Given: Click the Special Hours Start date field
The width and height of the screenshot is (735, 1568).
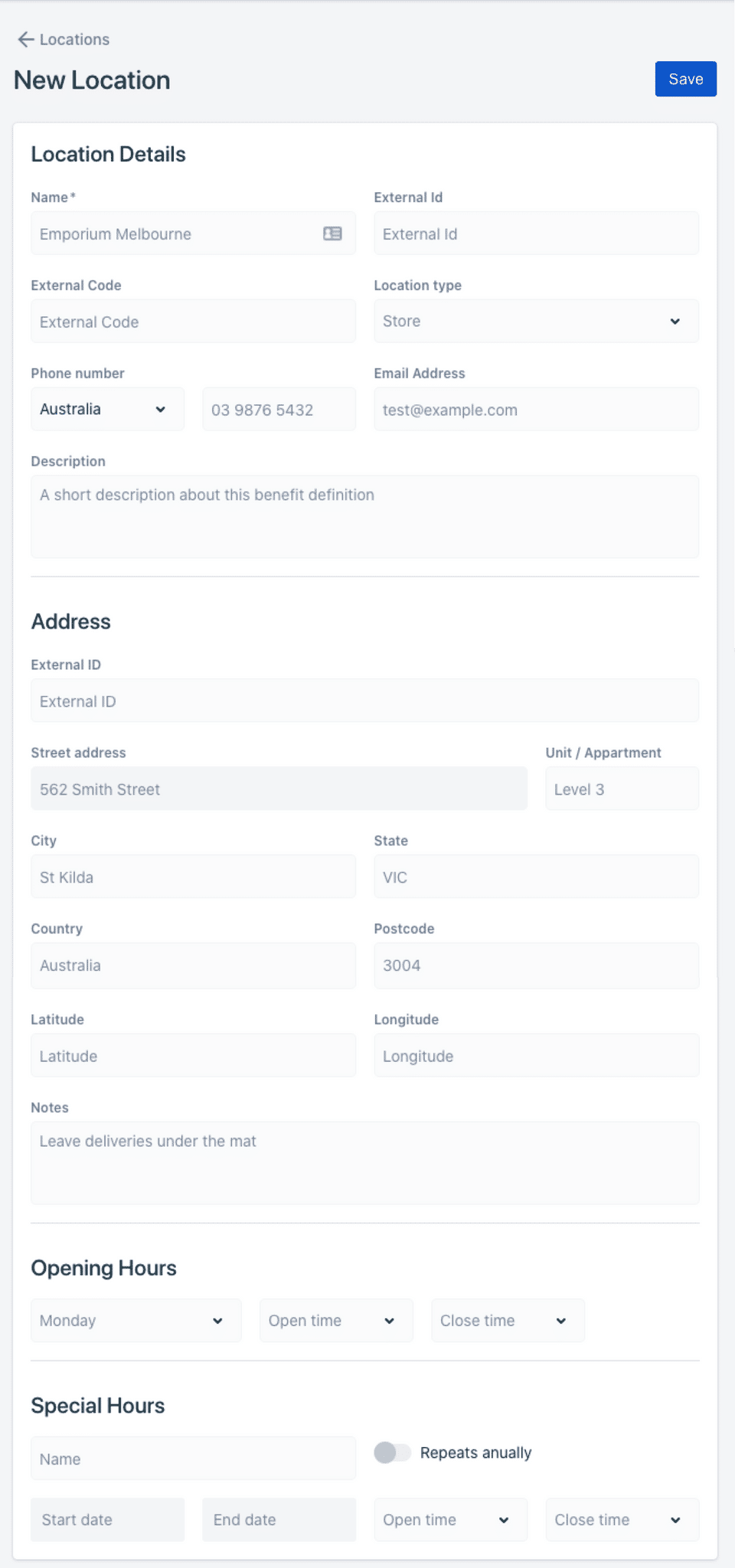Looking at the screenshot, I should pos(107,1520).
